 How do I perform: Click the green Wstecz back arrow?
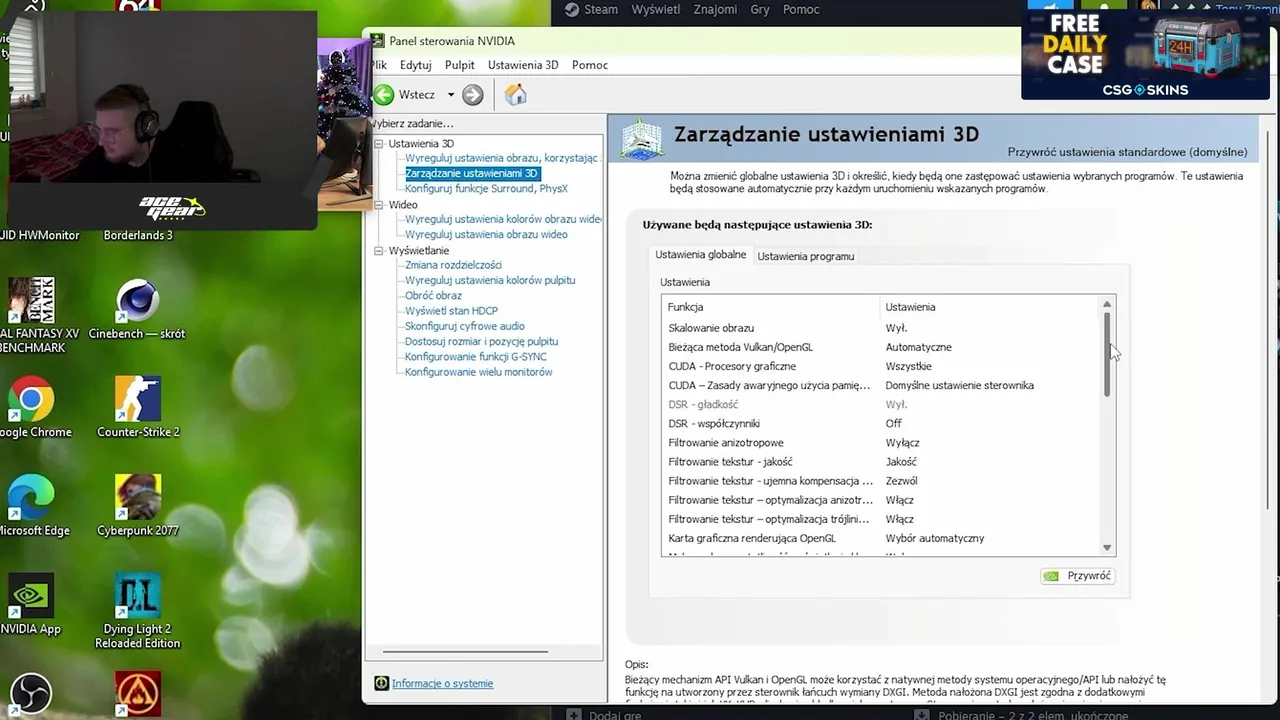(x=384, y=95)
